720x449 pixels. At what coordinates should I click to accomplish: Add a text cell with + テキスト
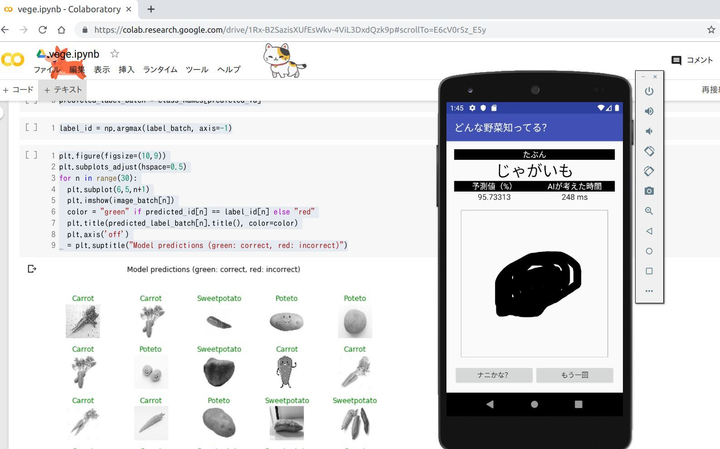(x=63, y=90)
